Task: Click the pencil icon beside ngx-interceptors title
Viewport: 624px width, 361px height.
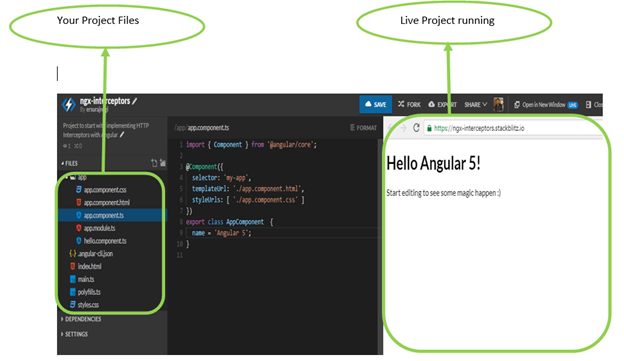Action: point(135,101)
